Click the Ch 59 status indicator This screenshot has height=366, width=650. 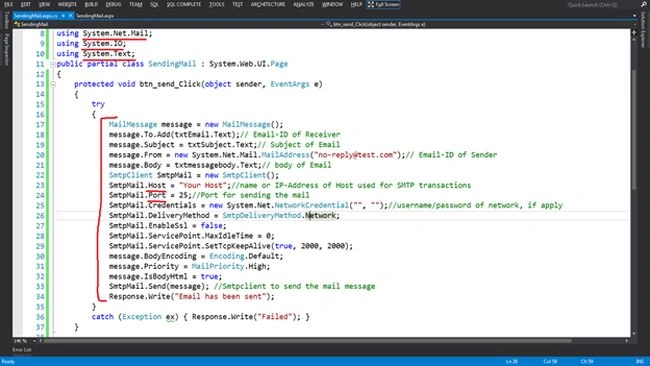click(x=587, y=361)
